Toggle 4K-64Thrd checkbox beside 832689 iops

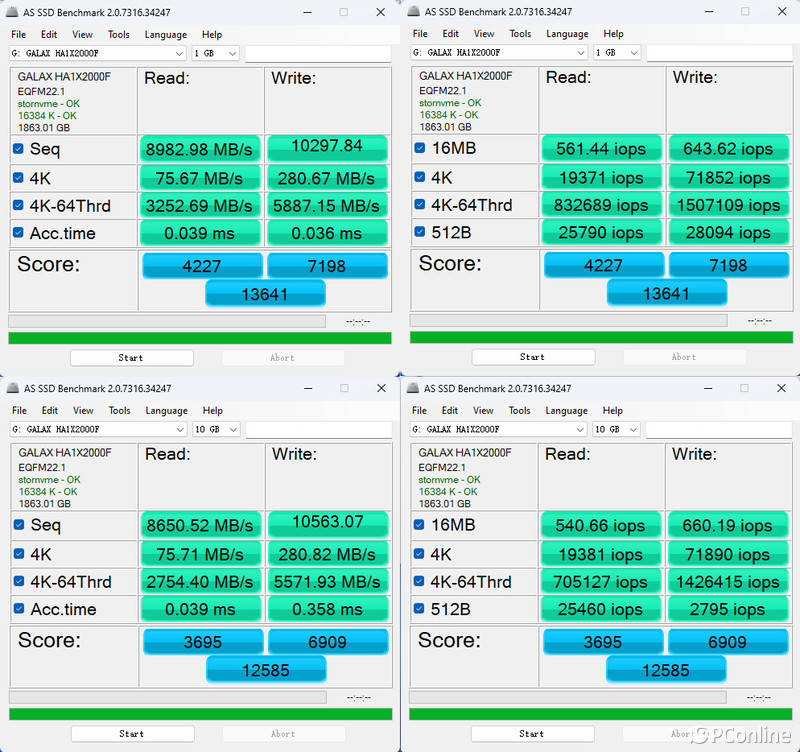tap(420, 205)
